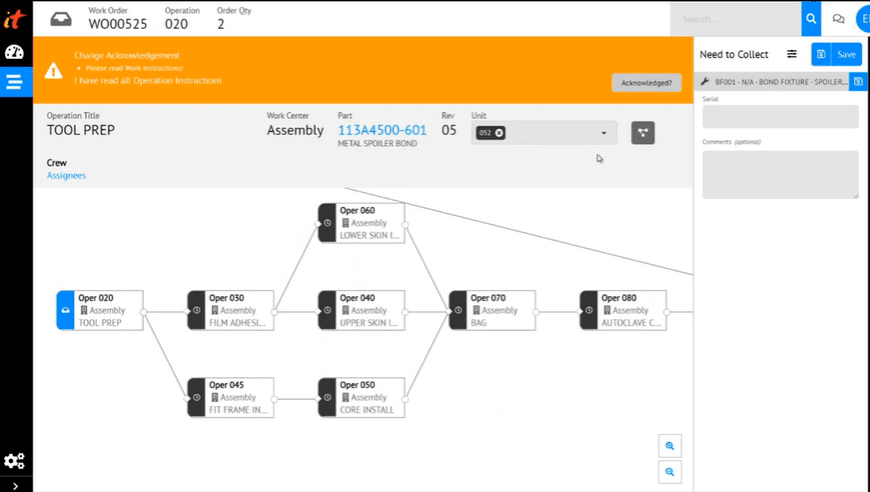Click the blue search magnifier button
This screenshot has height=492, width=870.
pyautogui.click(x=811, y=18)
